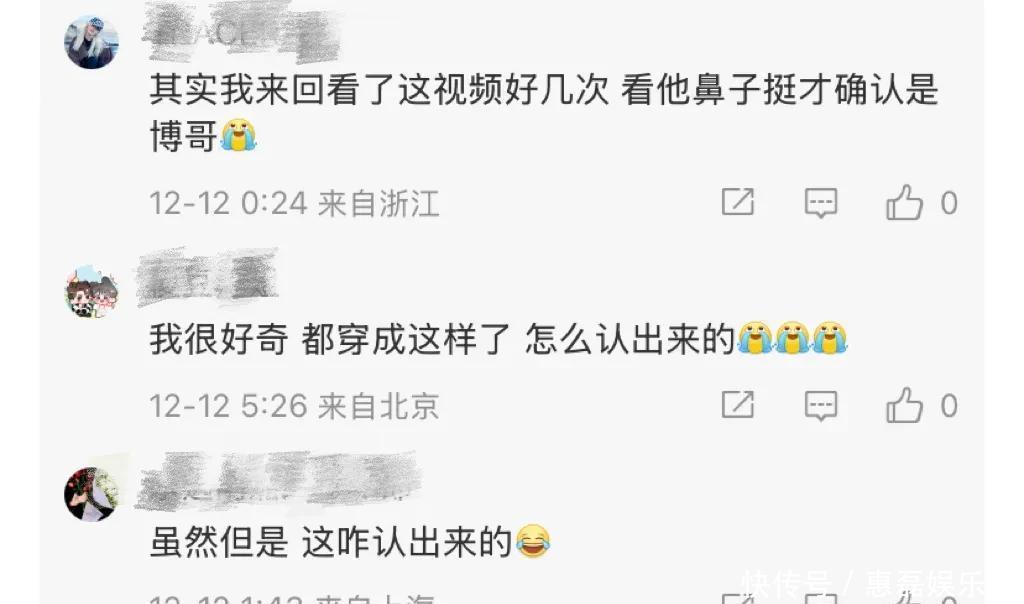Like the comment posted from Beijing
The width and height of the screenshot is (1024, 604).
click(904, 405)
